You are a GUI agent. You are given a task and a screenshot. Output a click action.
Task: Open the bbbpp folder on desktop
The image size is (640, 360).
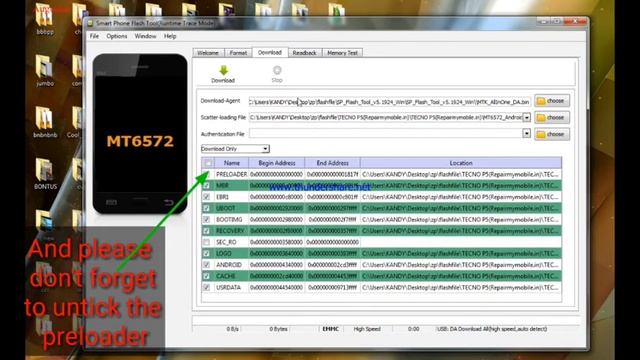point(44,19)
